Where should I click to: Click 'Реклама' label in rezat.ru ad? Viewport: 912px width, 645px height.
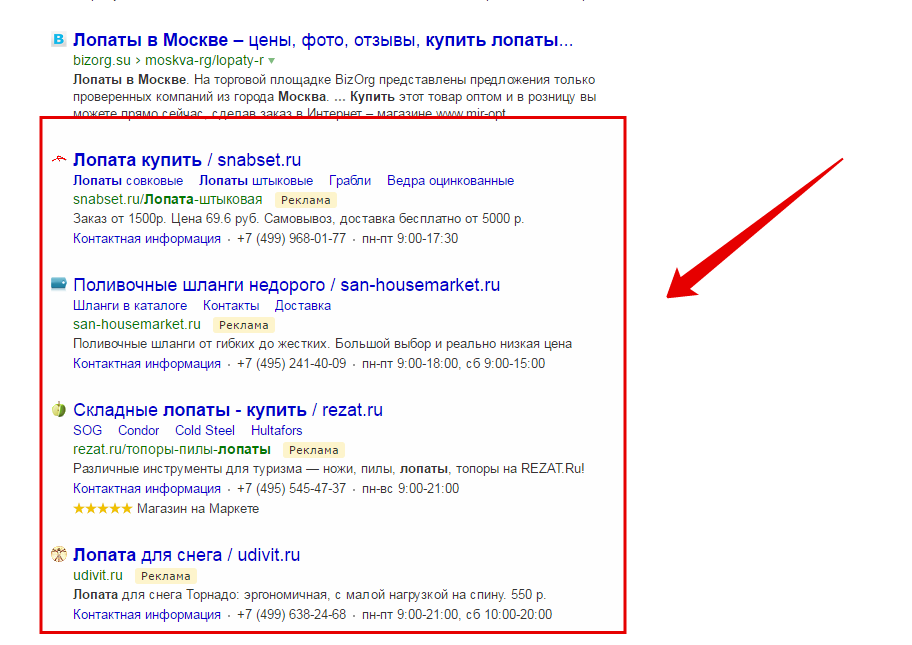pos(314,450)
